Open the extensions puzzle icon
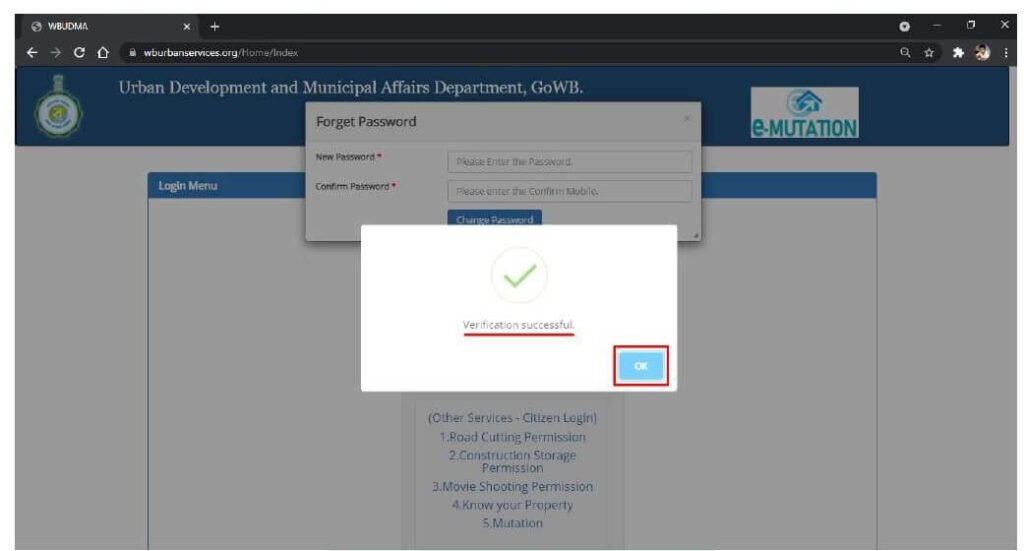Viewport: 1024px width, 551px height. tap(958, 53)
